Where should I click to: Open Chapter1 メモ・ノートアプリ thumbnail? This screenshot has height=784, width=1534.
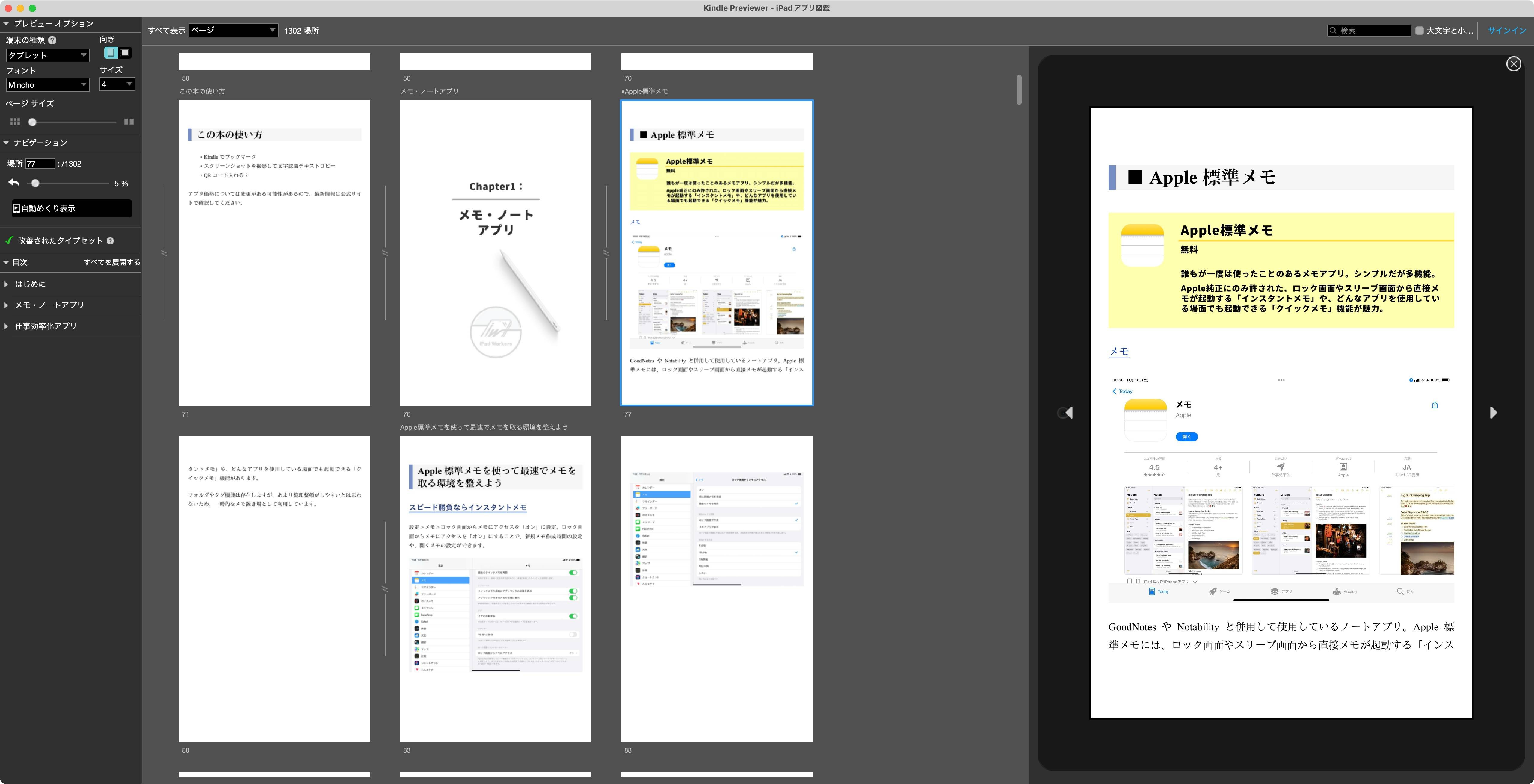496,253
